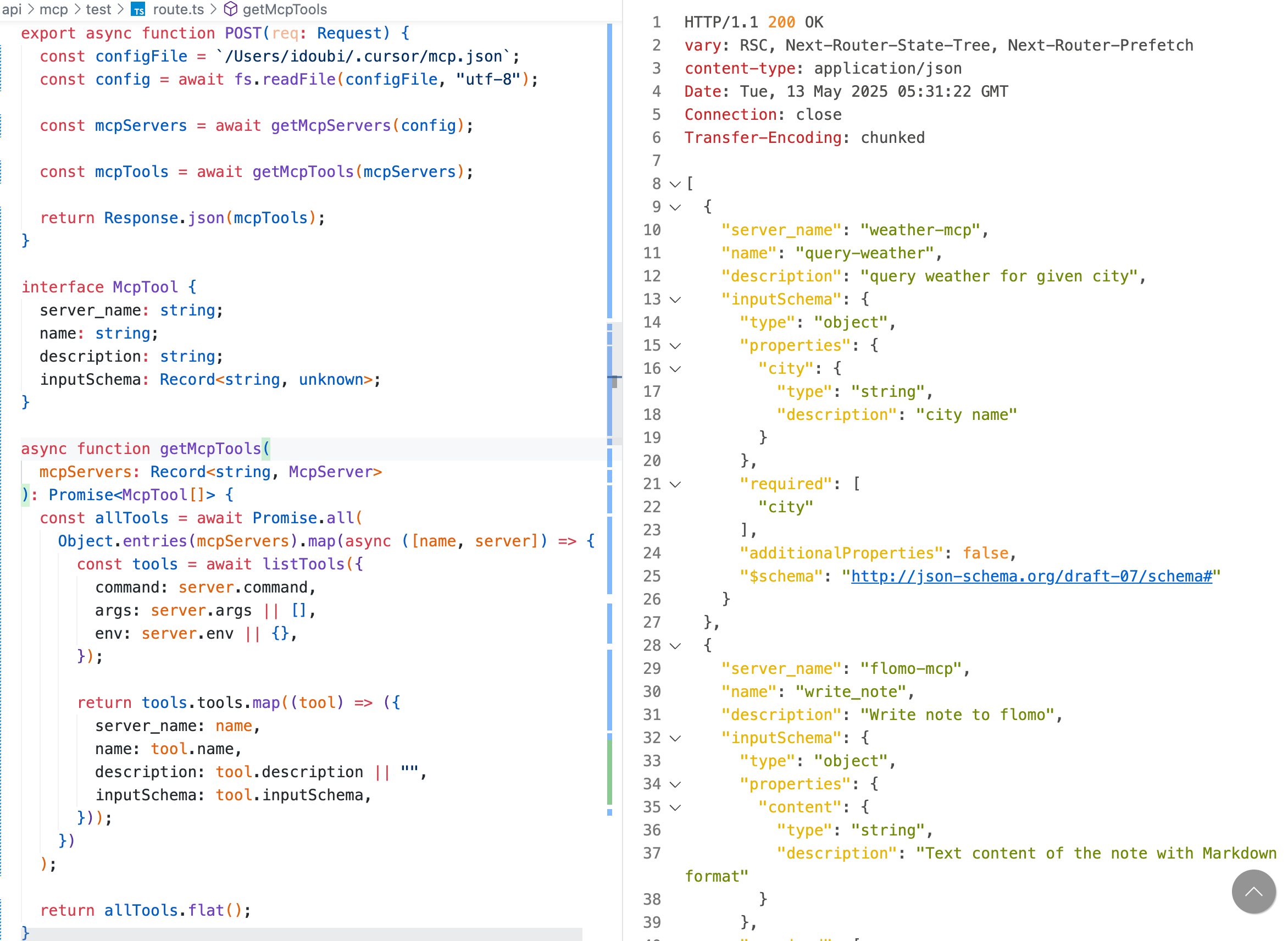Click the getMcpTools symbol cube icon
This screenshot has width=1288, height=941.
[230, 9]
